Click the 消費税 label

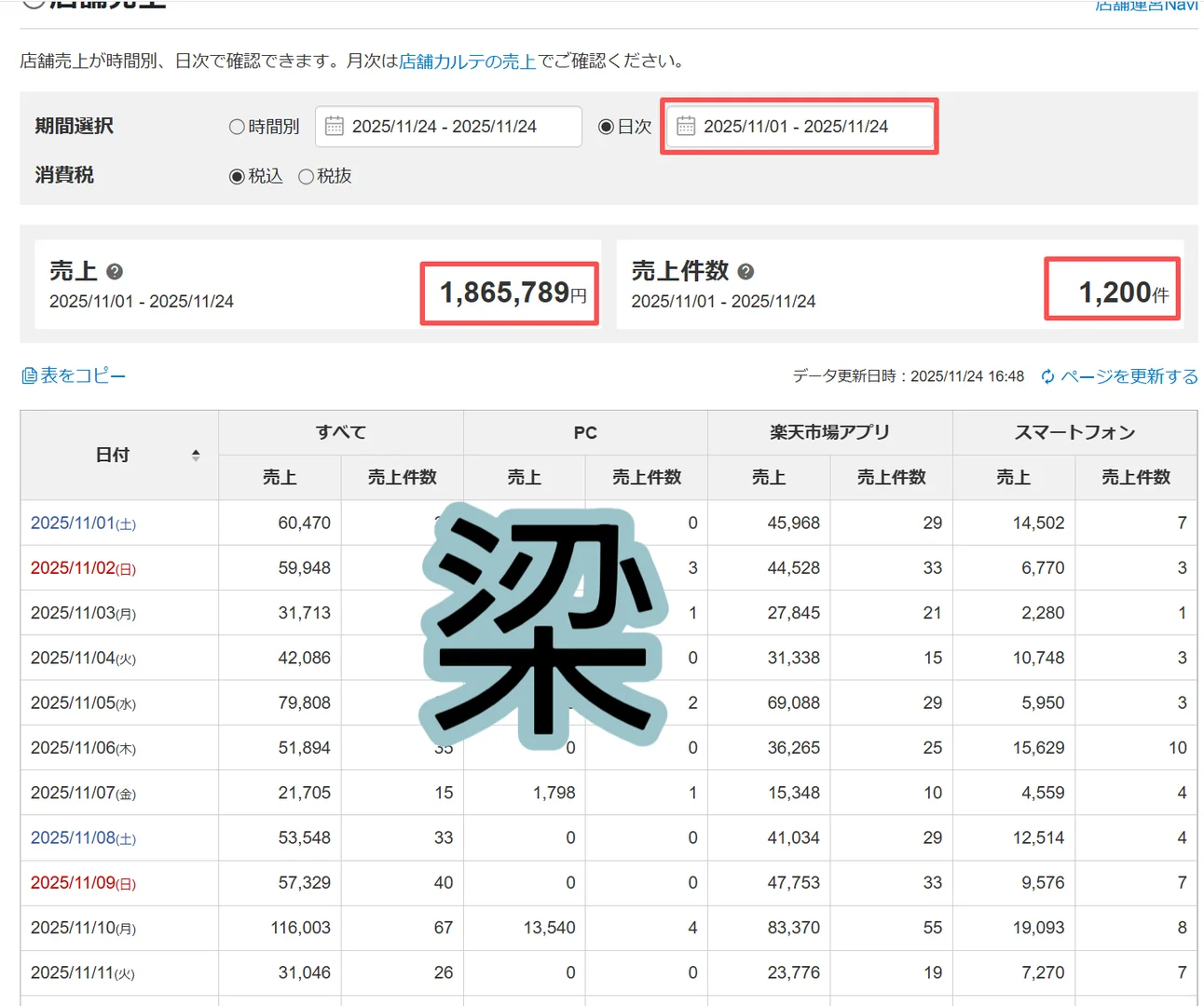coord(64,175)
